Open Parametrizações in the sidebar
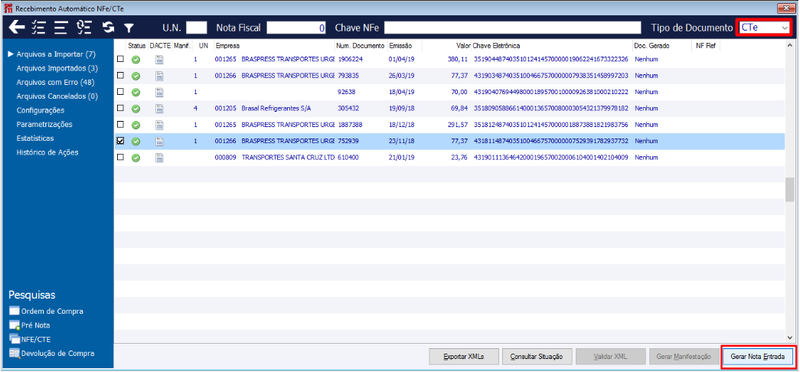Image resolution: width=800 pixels, height=372 pixels. point(44,124)
